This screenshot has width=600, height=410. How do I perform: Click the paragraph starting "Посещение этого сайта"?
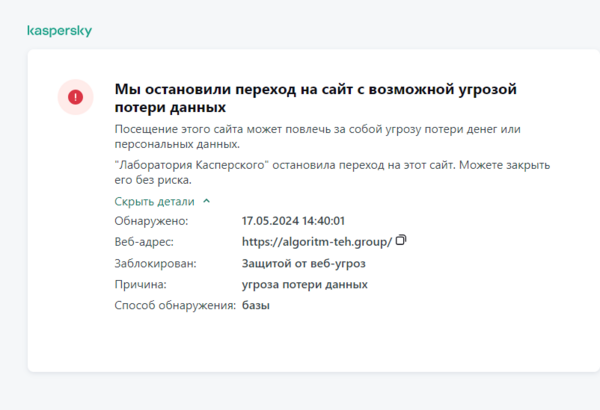tap(317, 137)
